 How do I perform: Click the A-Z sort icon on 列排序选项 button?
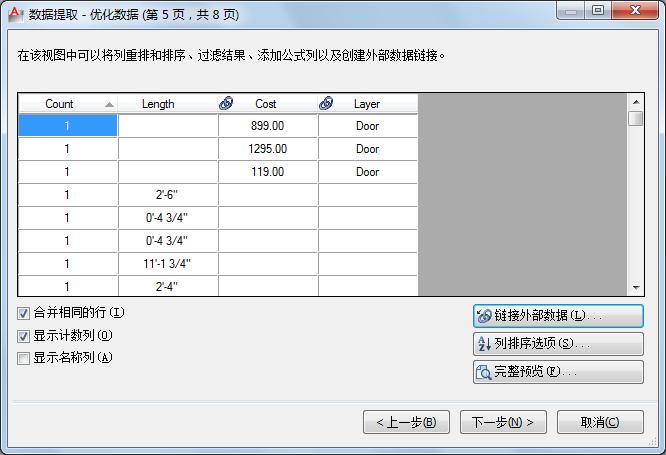tap(484, 344)
